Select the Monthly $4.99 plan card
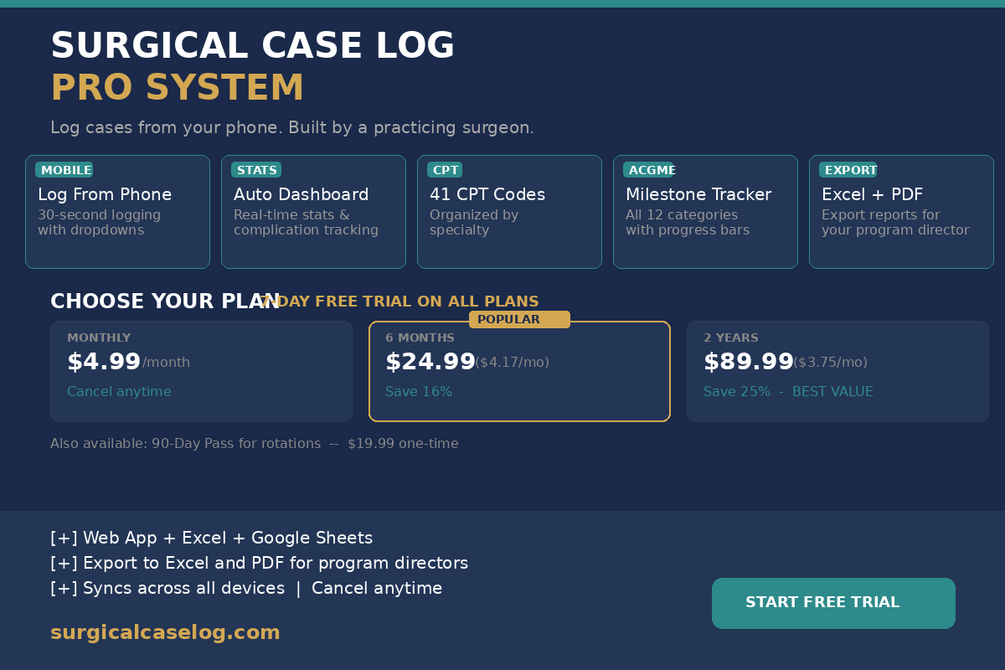Screen dimensions: 1005x670 [x=201, y=371]
